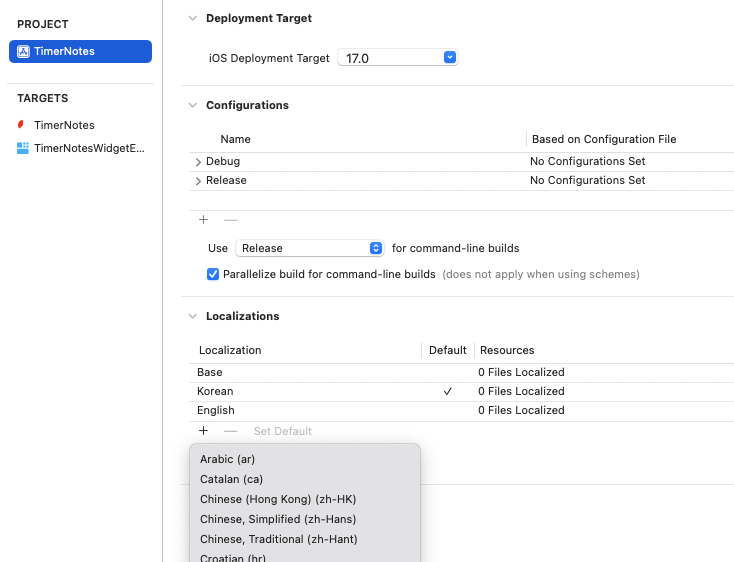This screenshot has width=734, height=562.
Task: Select the Base localization row
Action: click(461, 372)
